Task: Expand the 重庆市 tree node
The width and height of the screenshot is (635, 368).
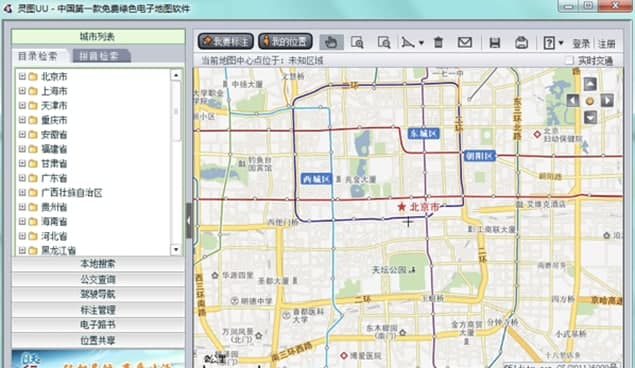Action: click(22, 120)
